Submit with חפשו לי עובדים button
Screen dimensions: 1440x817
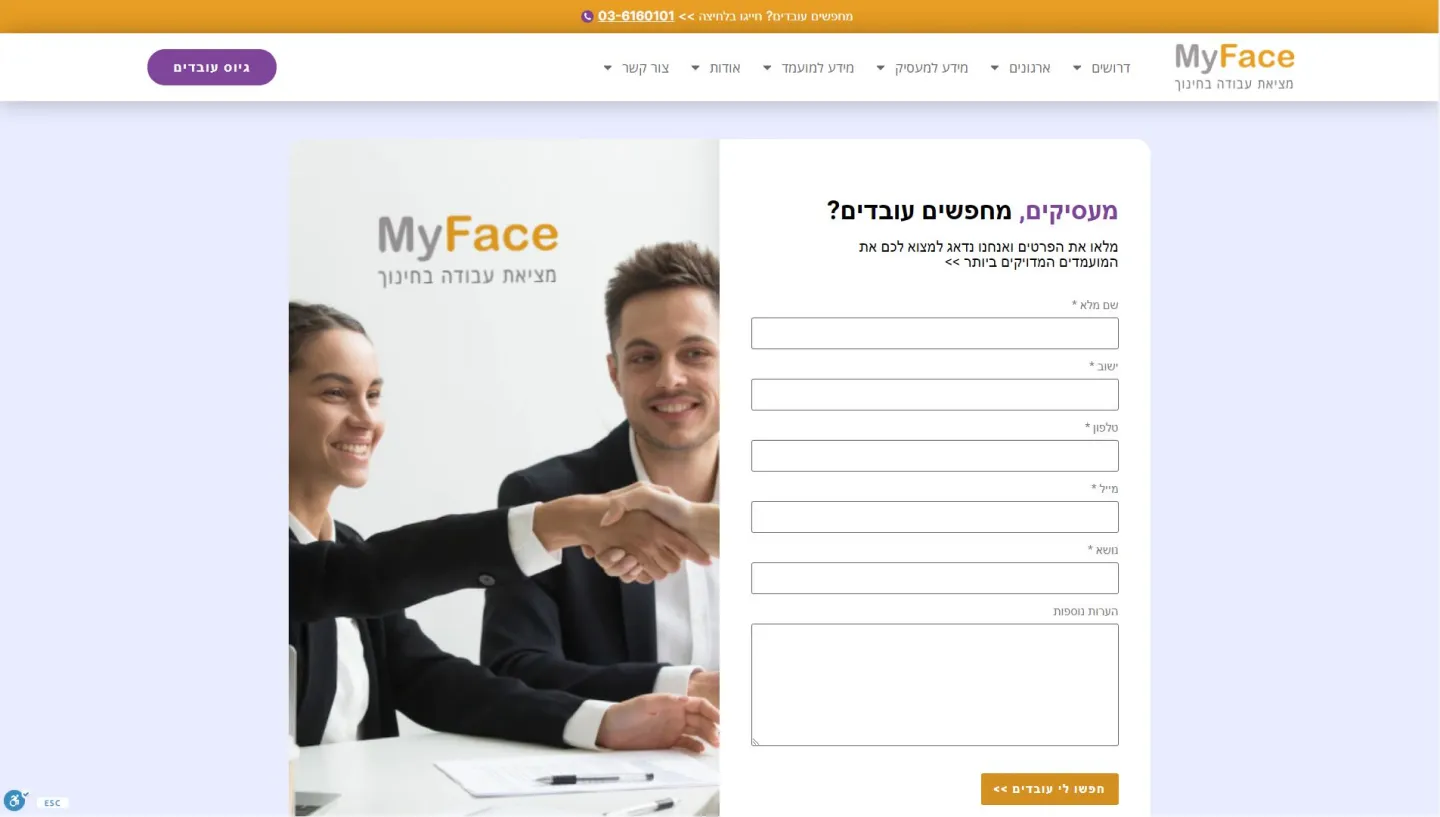pyautogui.click(x=1049, y=789)
